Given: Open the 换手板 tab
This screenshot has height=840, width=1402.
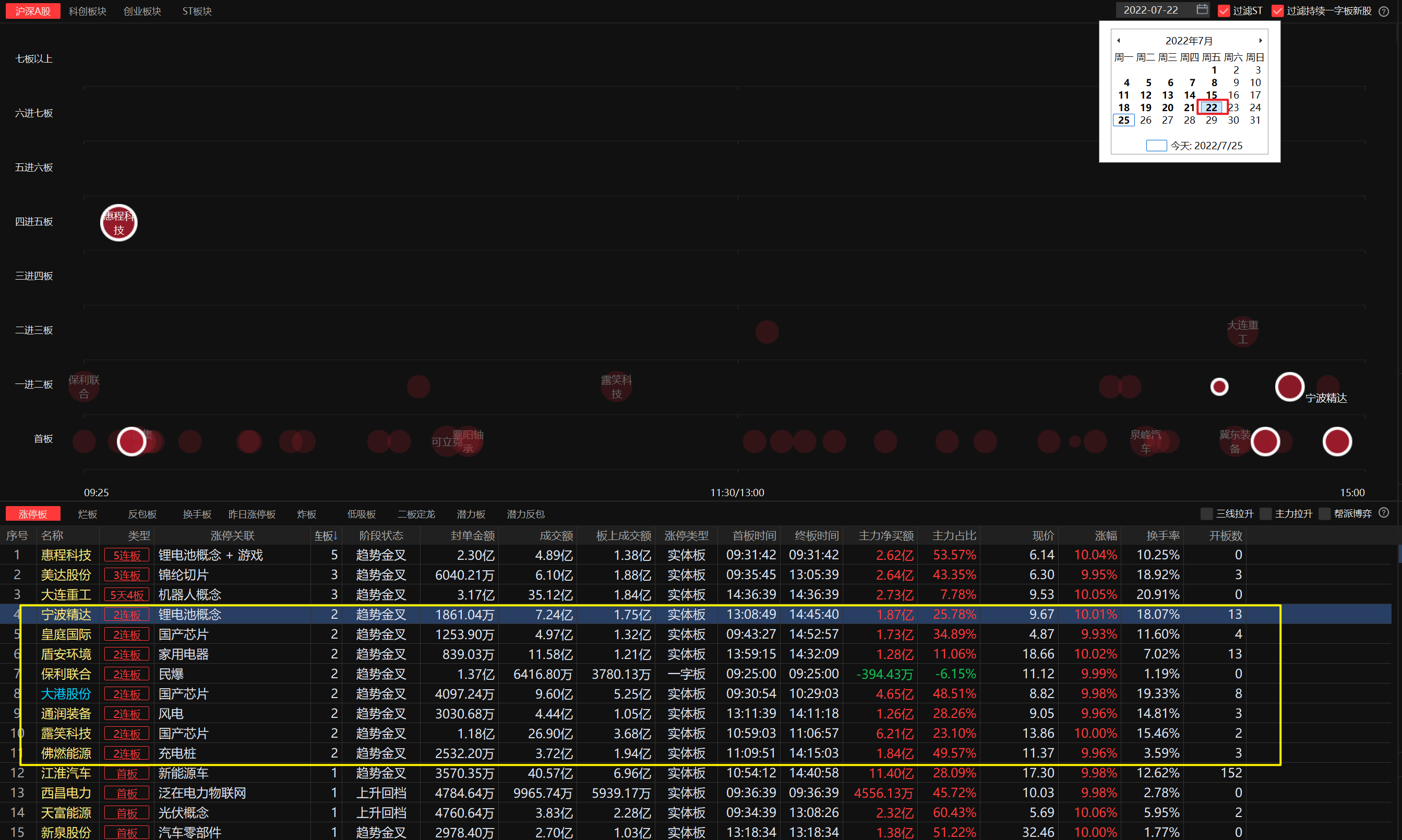Looking at the screenshot, I should point(197,514).
